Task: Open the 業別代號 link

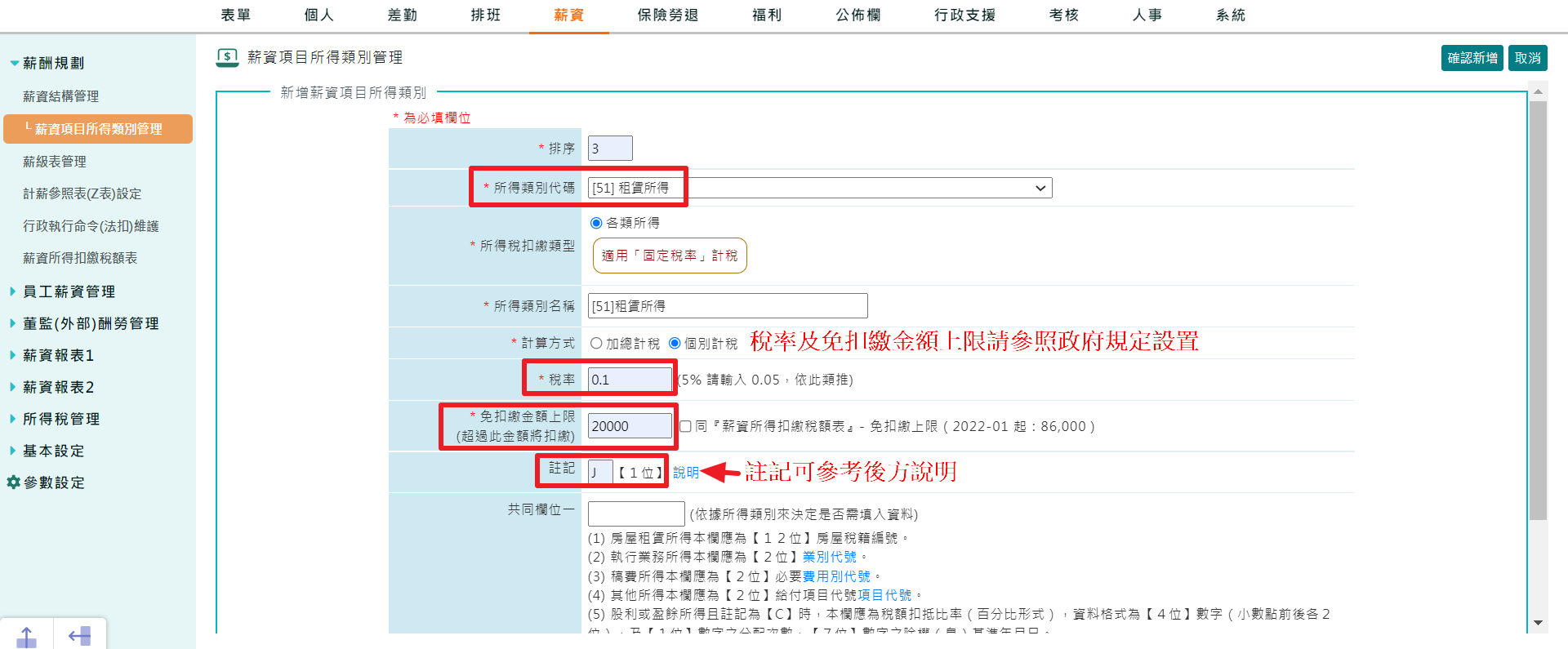Action: coord(830,557)
